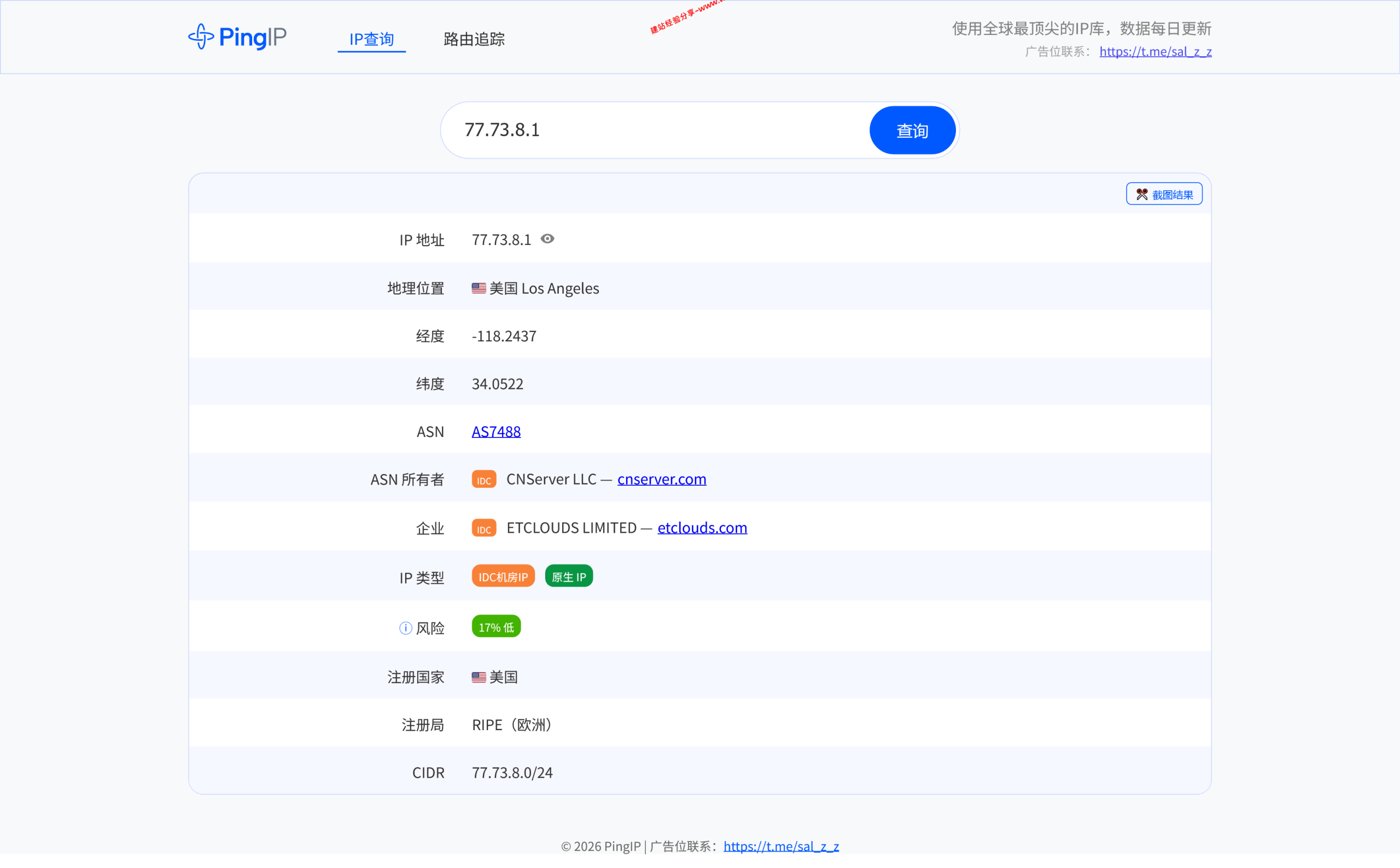1400x868 pixels.
Task: Click the scissors icon in 截图结果 button
Action: click(1142, 195)
